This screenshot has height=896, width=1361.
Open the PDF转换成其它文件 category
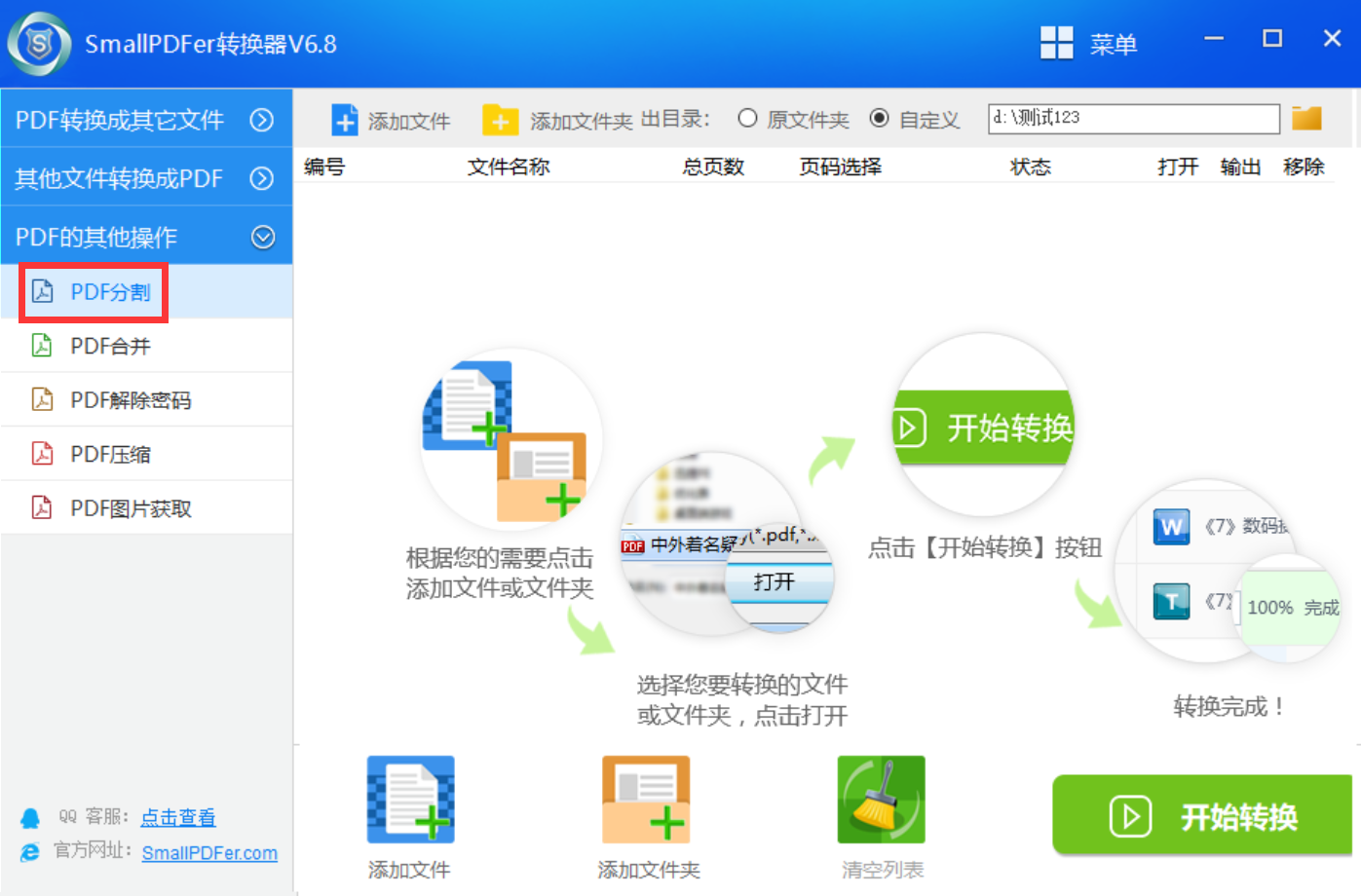coord(146,119)
